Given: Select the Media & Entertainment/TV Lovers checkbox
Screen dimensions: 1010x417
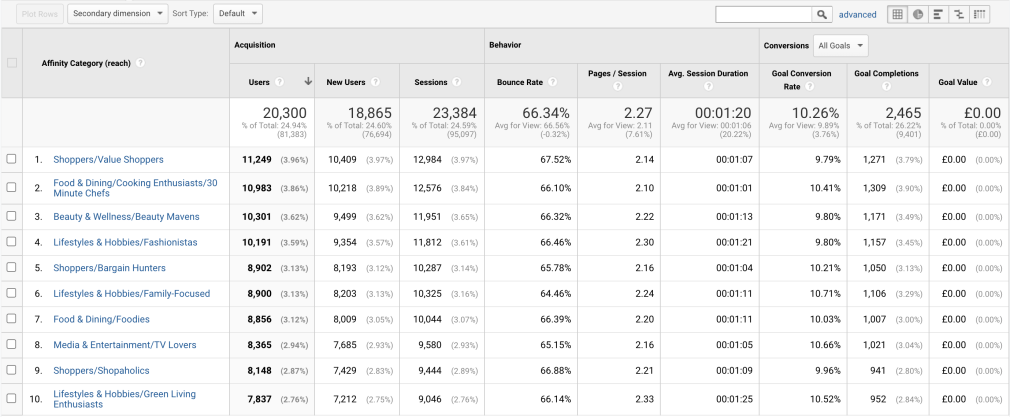Looking at the screenshot, I should click(11, 344).
